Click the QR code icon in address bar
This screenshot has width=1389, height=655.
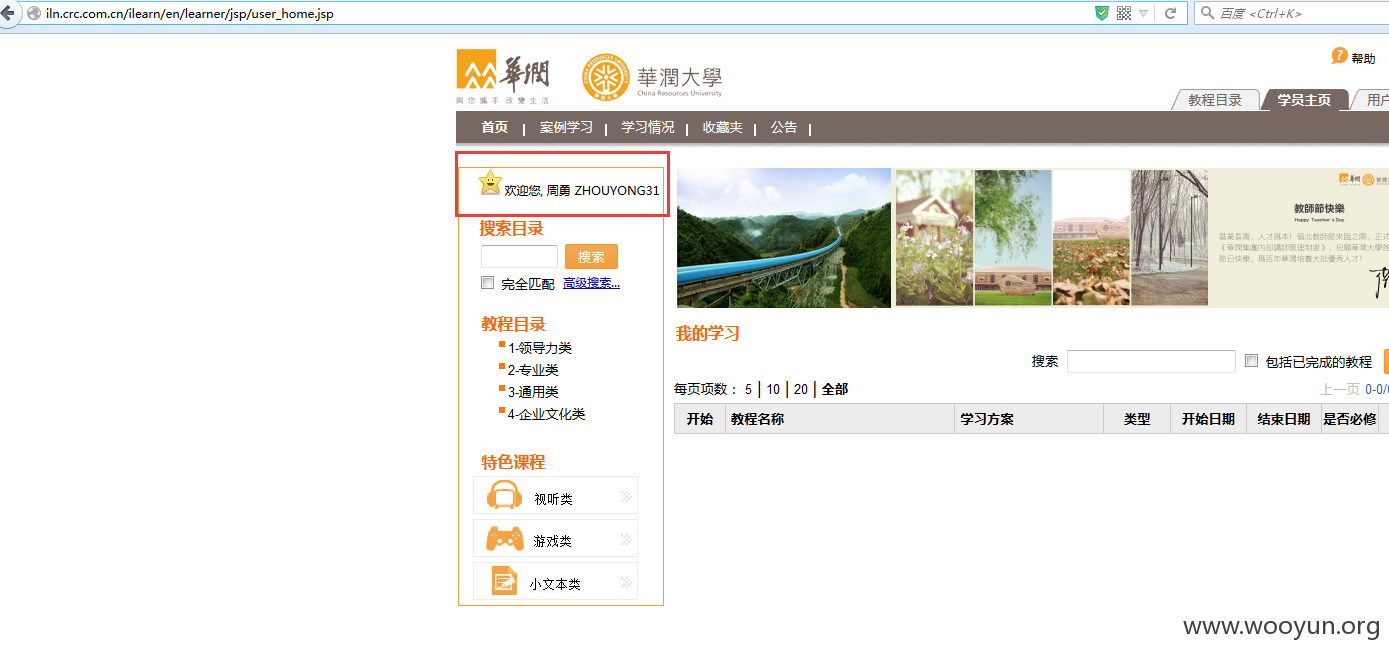[1124, 13]
